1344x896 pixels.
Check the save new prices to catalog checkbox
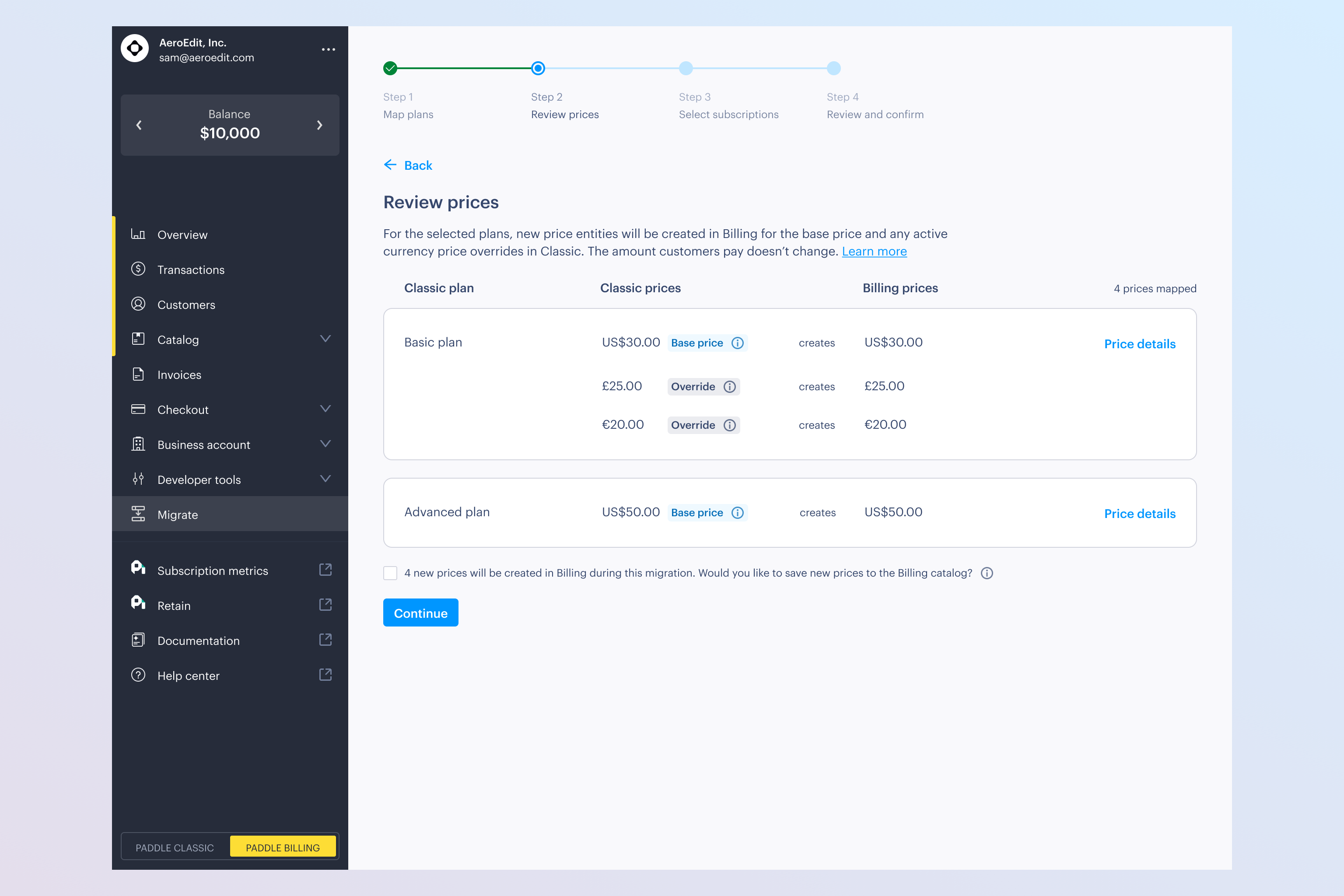click(390, 573)
